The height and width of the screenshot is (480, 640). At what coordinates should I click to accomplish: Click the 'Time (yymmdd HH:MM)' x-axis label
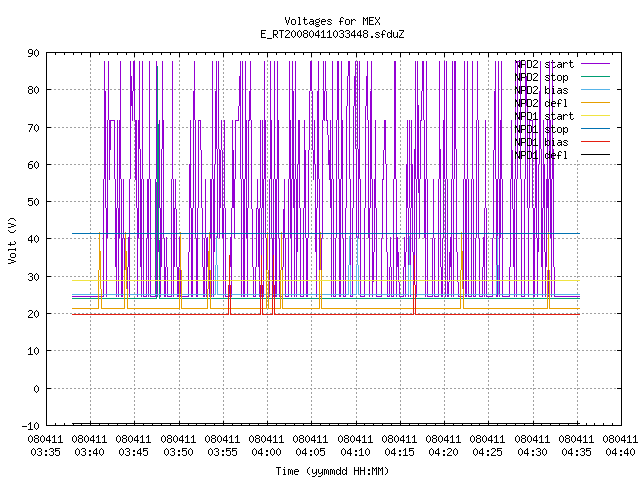[x=332, y=471]
